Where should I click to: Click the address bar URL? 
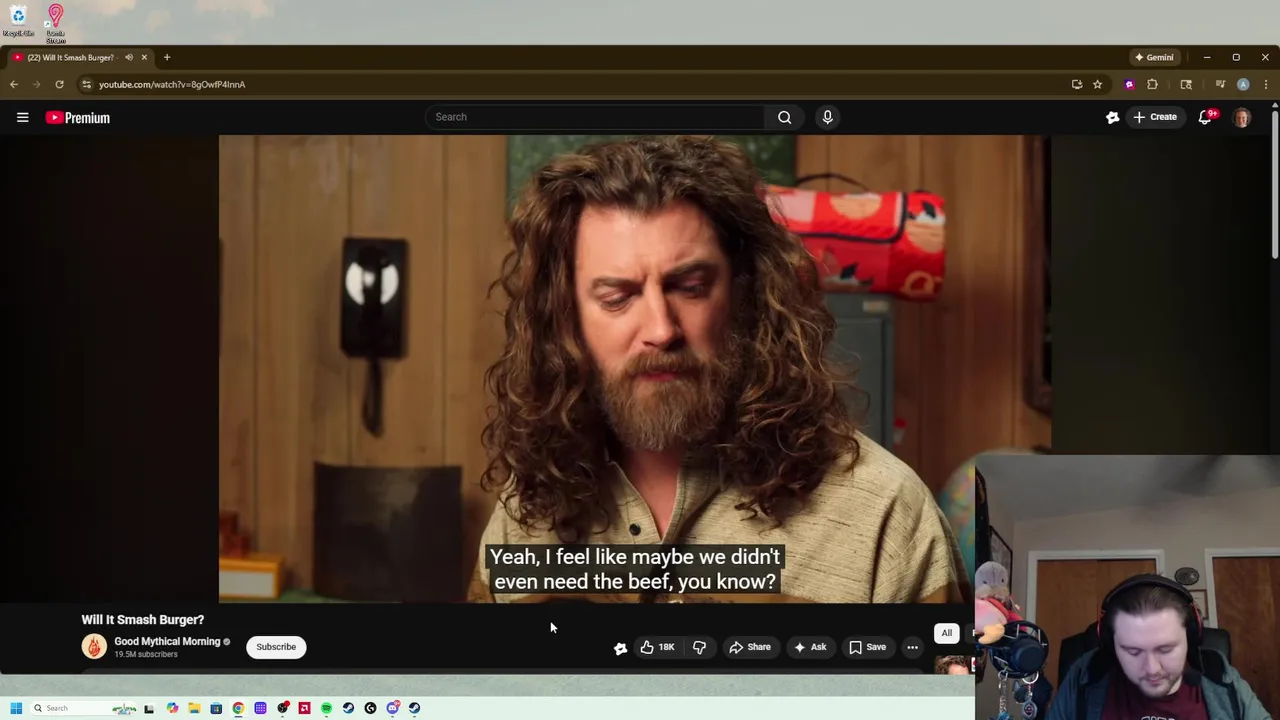(172, 84)
